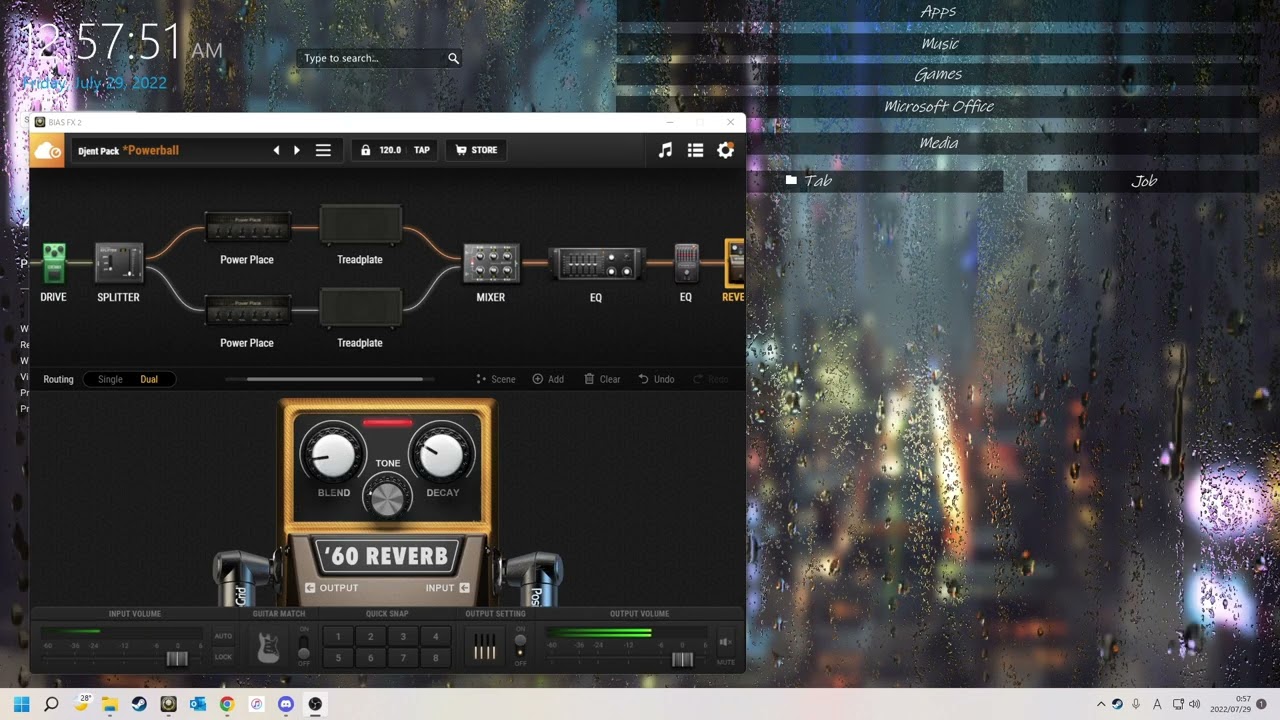Mute the output with speaker icon

(x=725, y=642)
